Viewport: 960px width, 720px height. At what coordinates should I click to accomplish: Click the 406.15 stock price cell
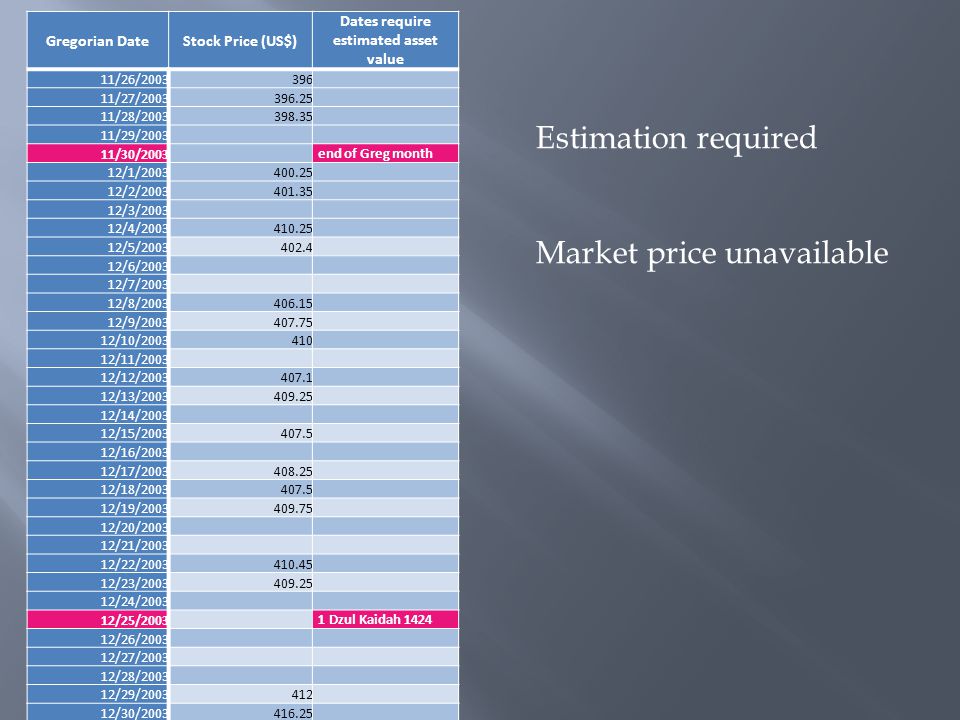click(x=240, y=303)
